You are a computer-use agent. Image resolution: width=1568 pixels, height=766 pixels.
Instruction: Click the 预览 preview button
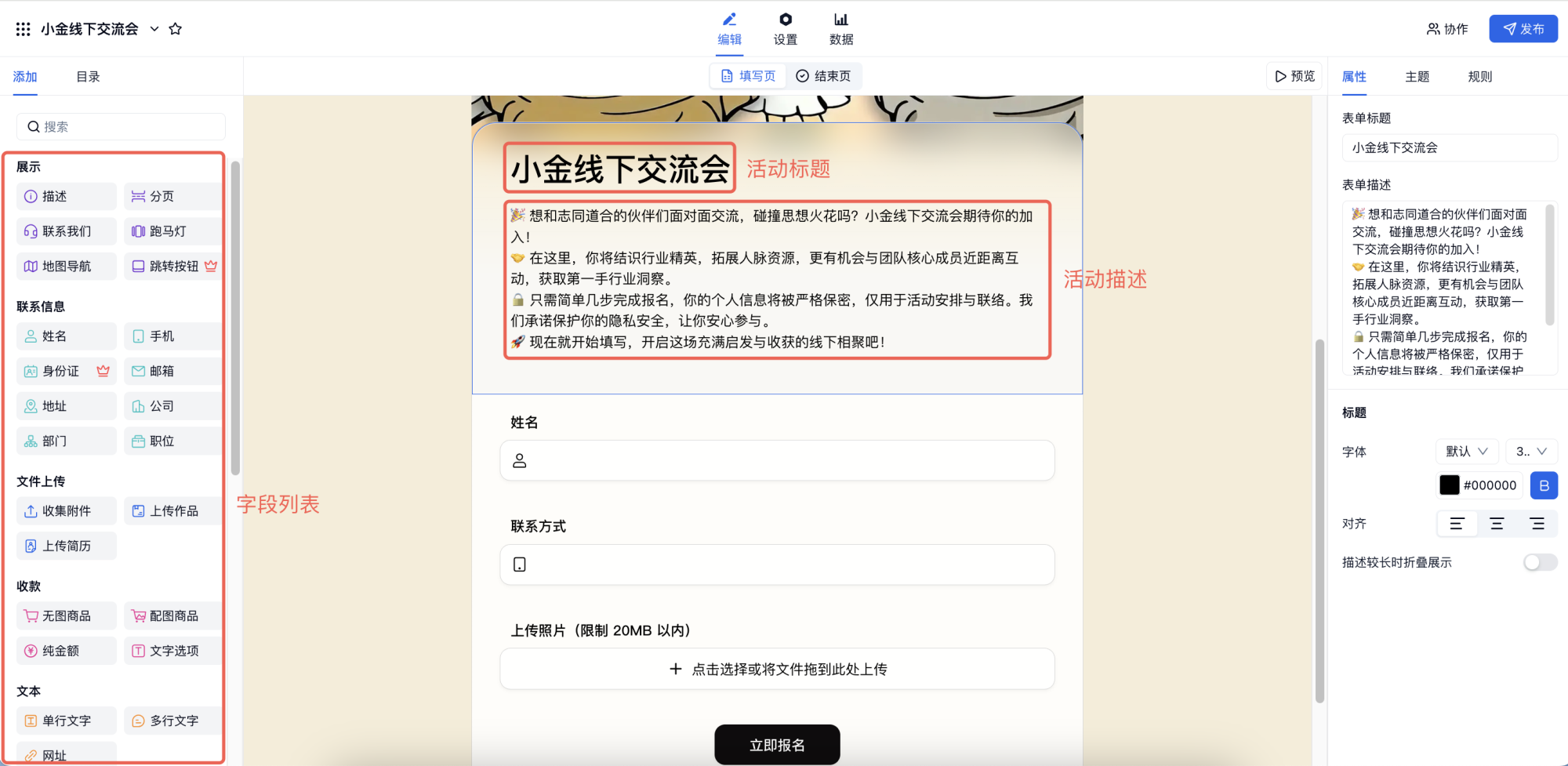pos(1294,76)
